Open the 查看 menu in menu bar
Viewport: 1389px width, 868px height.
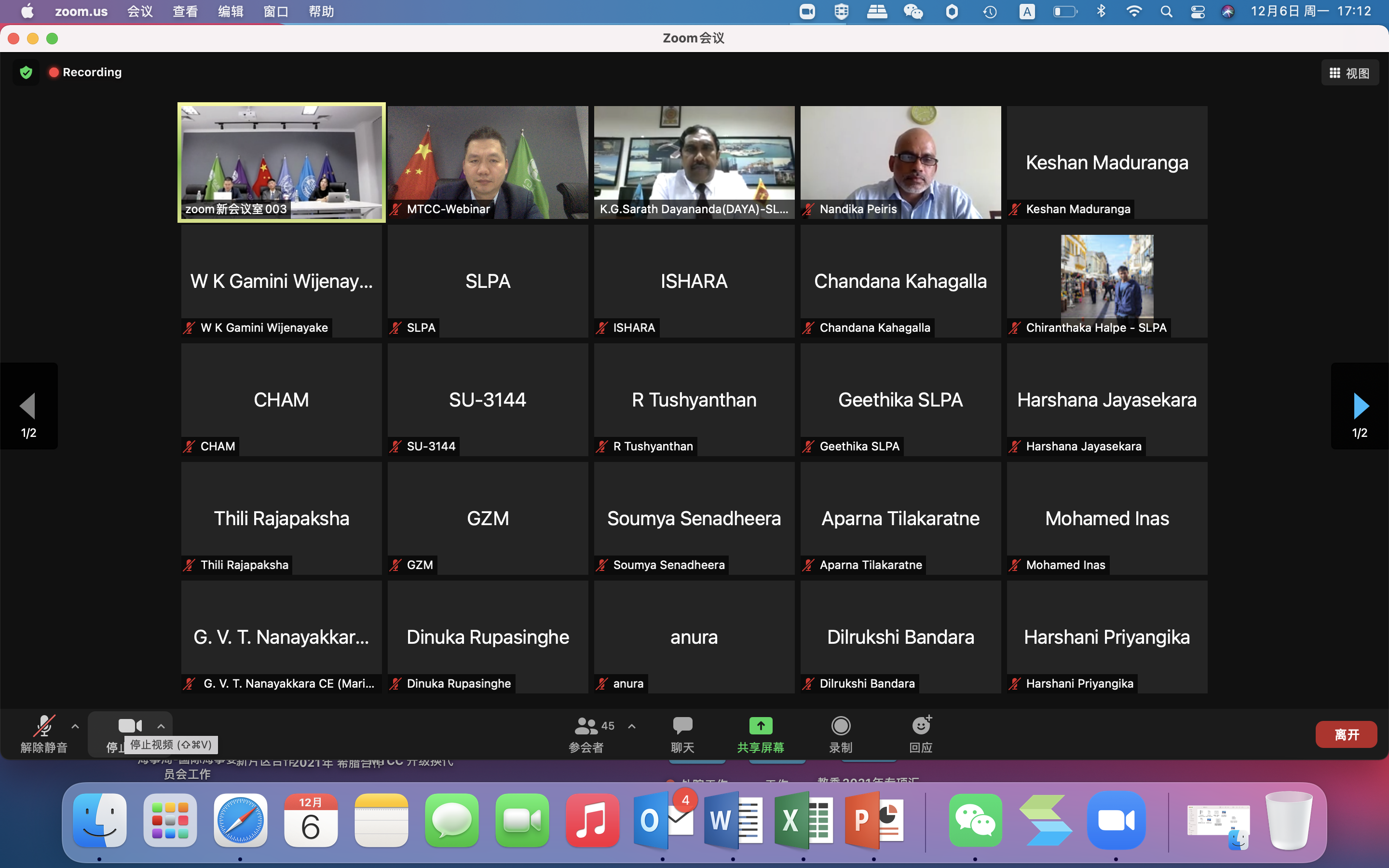pyautogui.click(x=185, y=12)
